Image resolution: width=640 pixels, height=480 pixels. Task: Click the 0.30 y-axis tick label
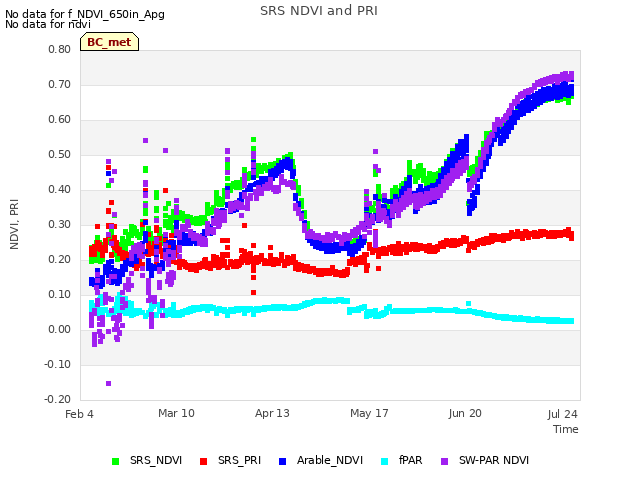point(60,224)
